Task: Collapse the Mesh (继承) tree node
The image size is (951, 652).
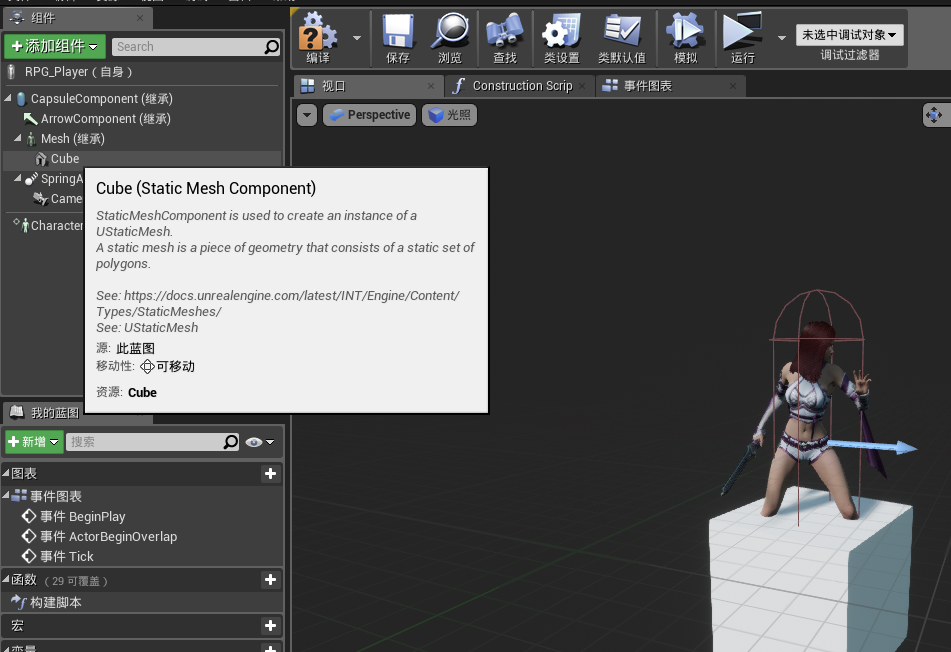Action: tap(17, 139)
